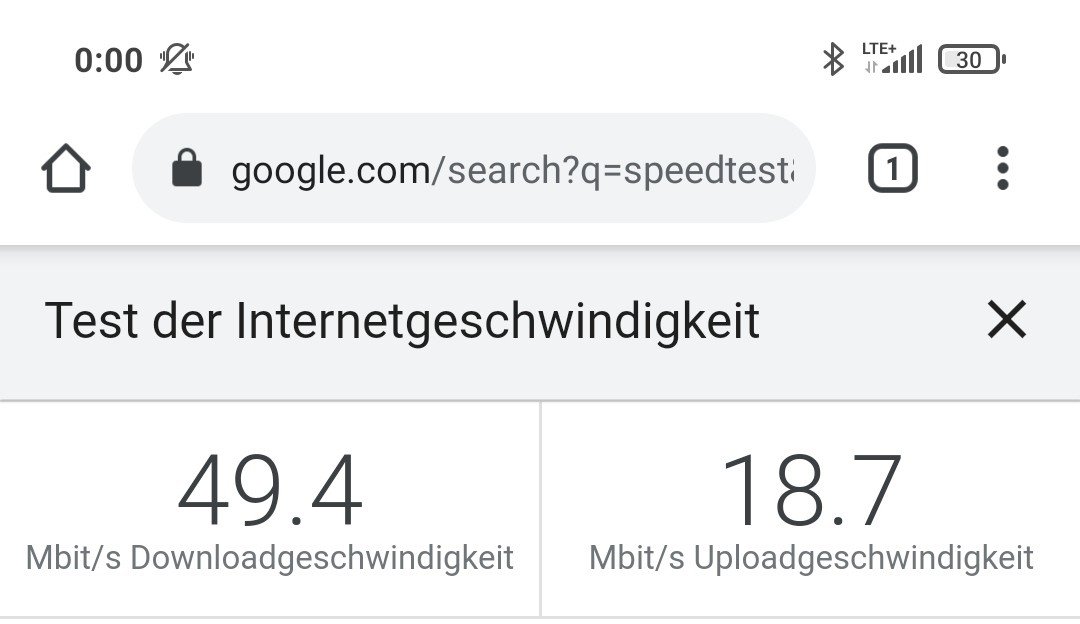The image size is (1080, 624).
Task: Click the google.com URL address bar
Action: tap(474, 168)
